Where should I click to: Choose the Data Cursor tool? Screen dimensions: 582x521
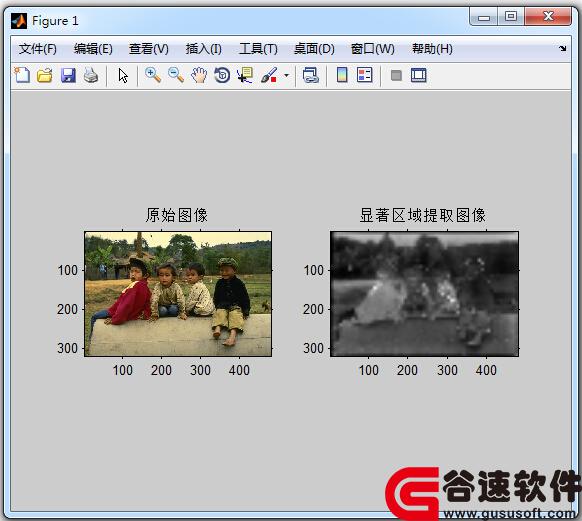(x=245, y=75)
